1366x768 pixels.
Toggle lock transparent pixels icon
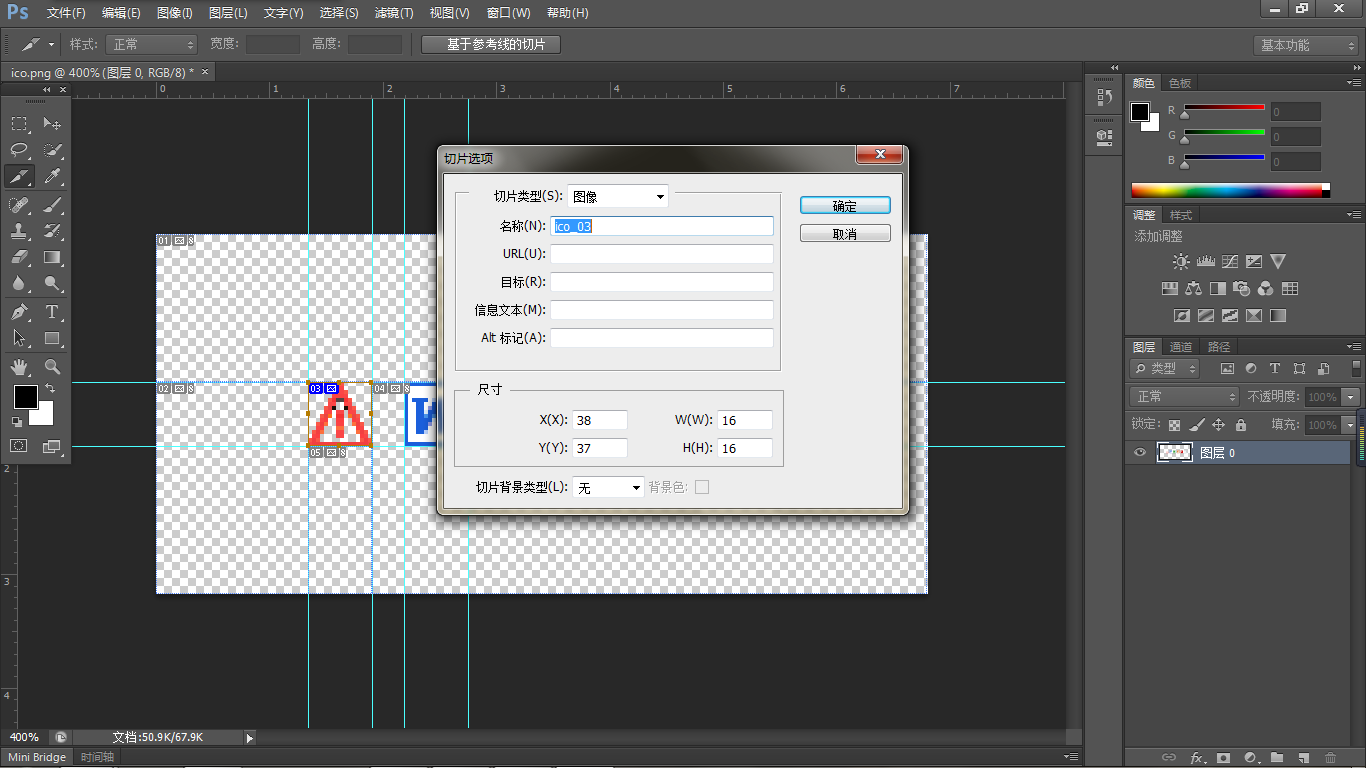1174,425
